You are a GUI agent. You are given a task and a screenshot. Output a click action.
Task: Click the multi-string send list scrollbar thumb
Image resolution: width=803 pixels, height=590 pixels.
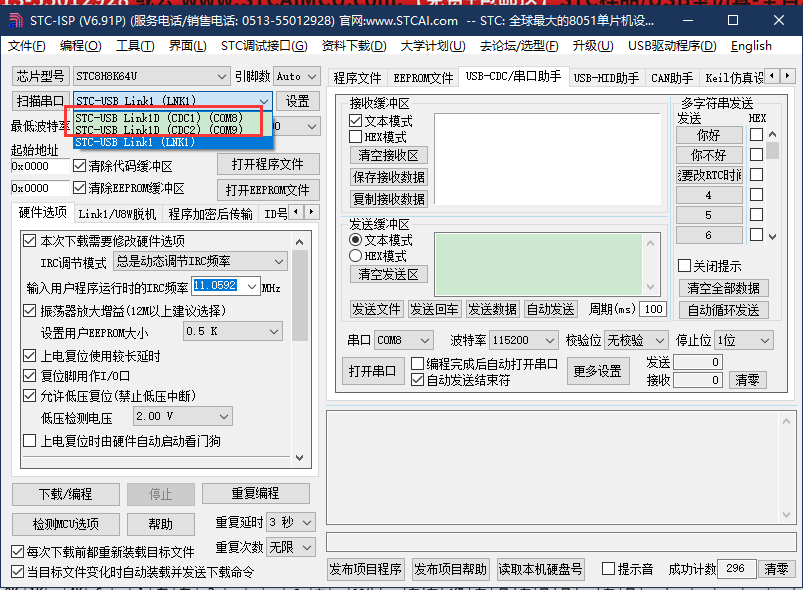pos(773,151)
